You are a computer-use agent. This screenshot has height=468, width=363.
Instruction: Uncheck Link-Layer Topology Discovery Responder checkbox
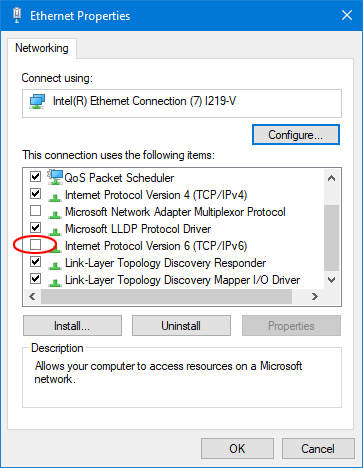point(35,262)
